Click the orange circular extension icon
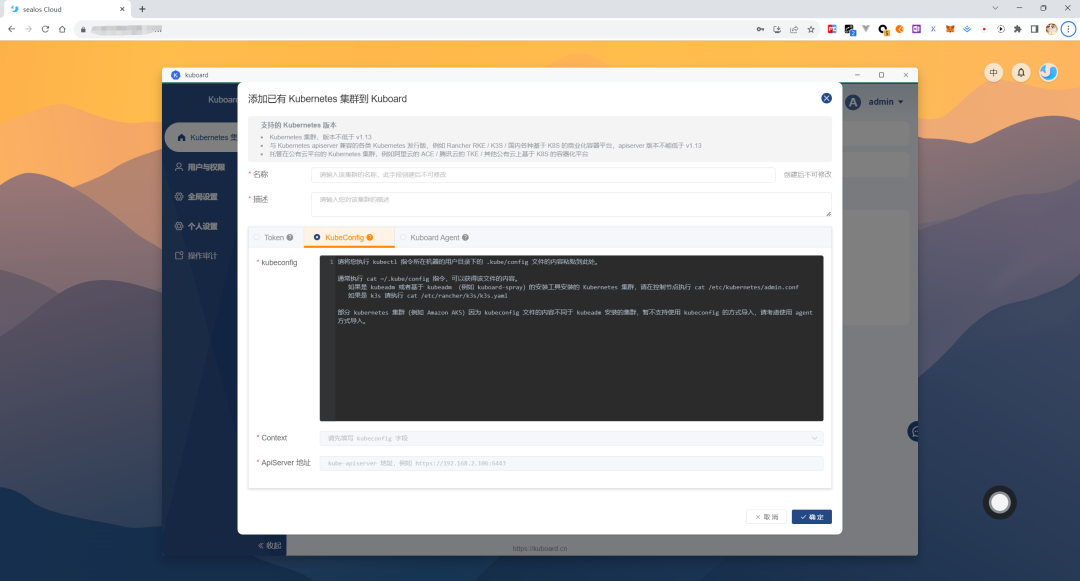 click(x=900, y=29)
